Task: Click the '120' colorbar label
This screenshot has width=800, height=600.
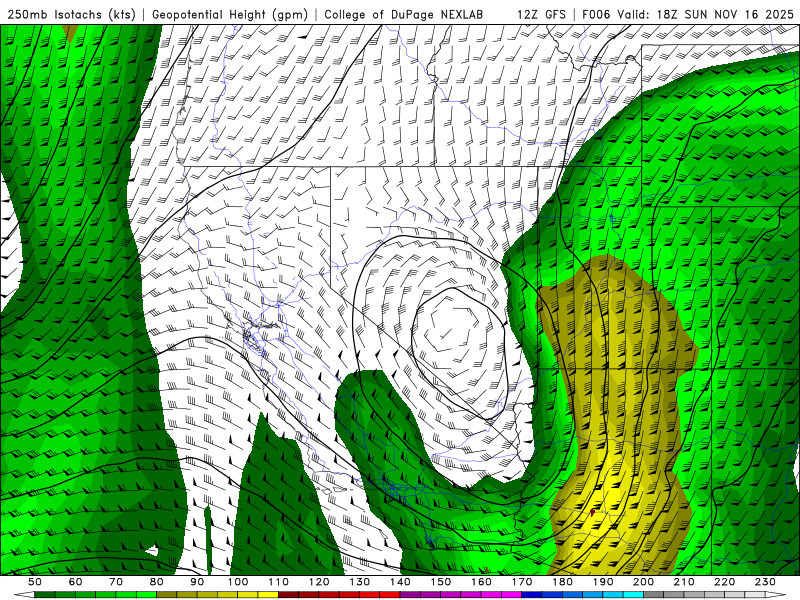Action: coord(319,582)
